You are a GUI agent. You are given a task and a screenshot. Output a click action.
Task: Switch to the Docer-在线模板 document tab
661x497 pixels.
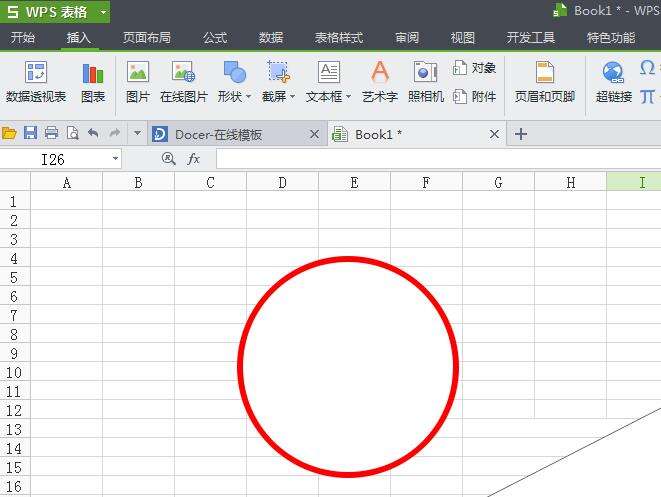tap(237, 134)
